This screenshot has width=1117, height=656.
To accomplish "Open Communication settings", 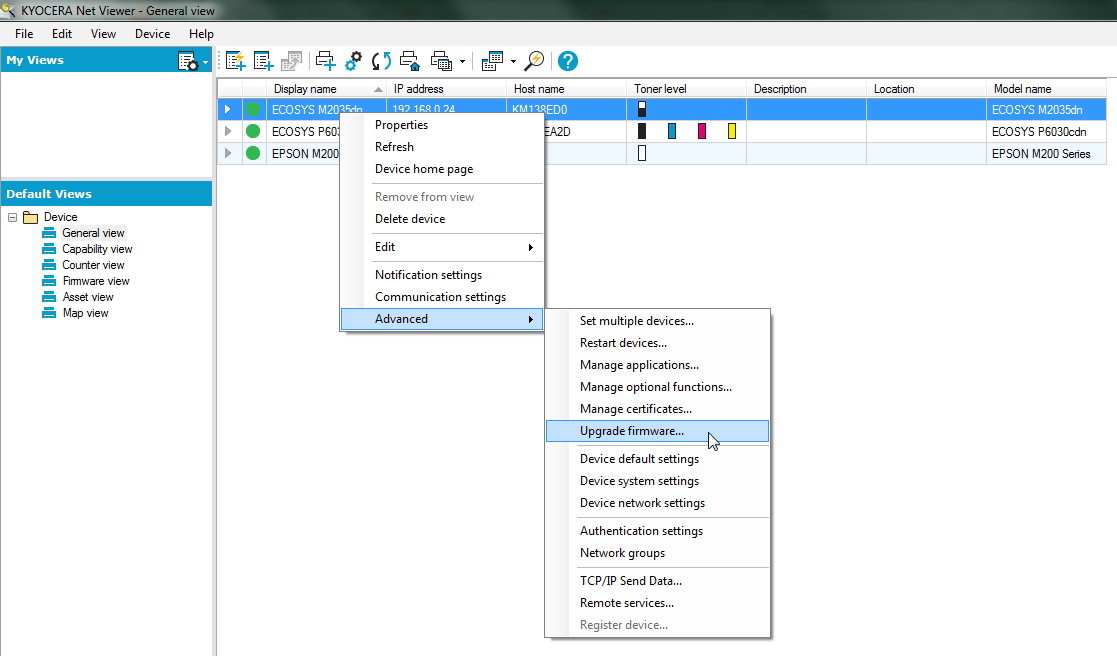I will pyautogui.click(x=442, y=297).
